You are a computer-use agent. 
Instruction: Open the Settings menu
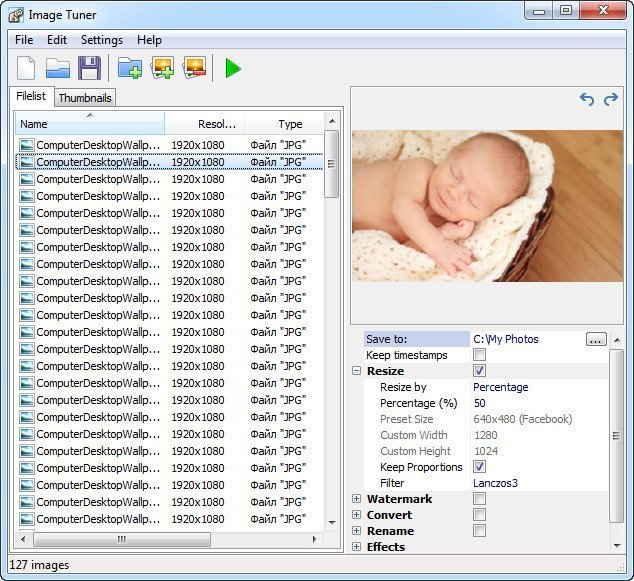tap(101, 40)
